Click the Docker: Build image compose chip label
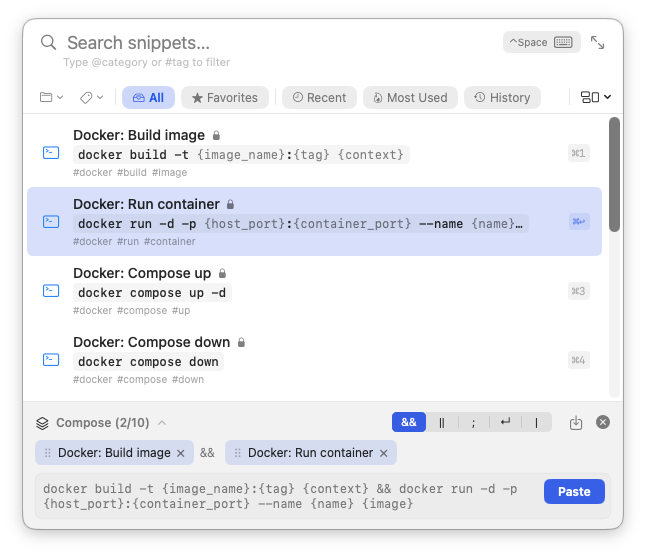 (114, 453)
